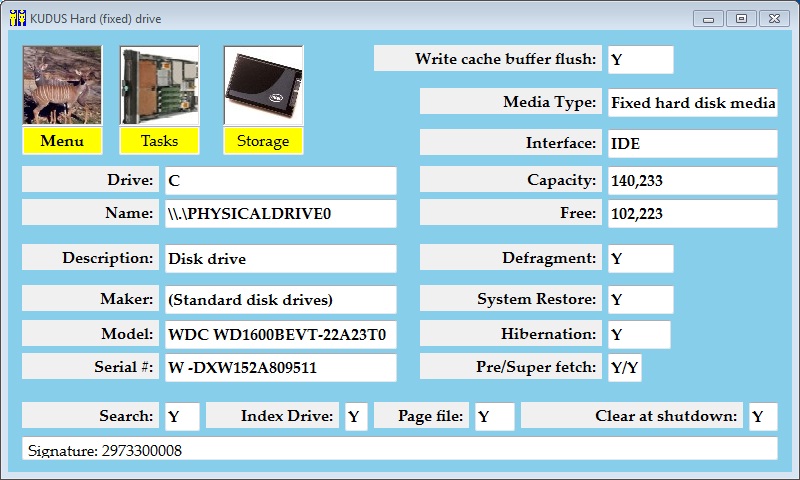Click the Drive field showing C
This screenshot has height=480, width=800.
279,181
